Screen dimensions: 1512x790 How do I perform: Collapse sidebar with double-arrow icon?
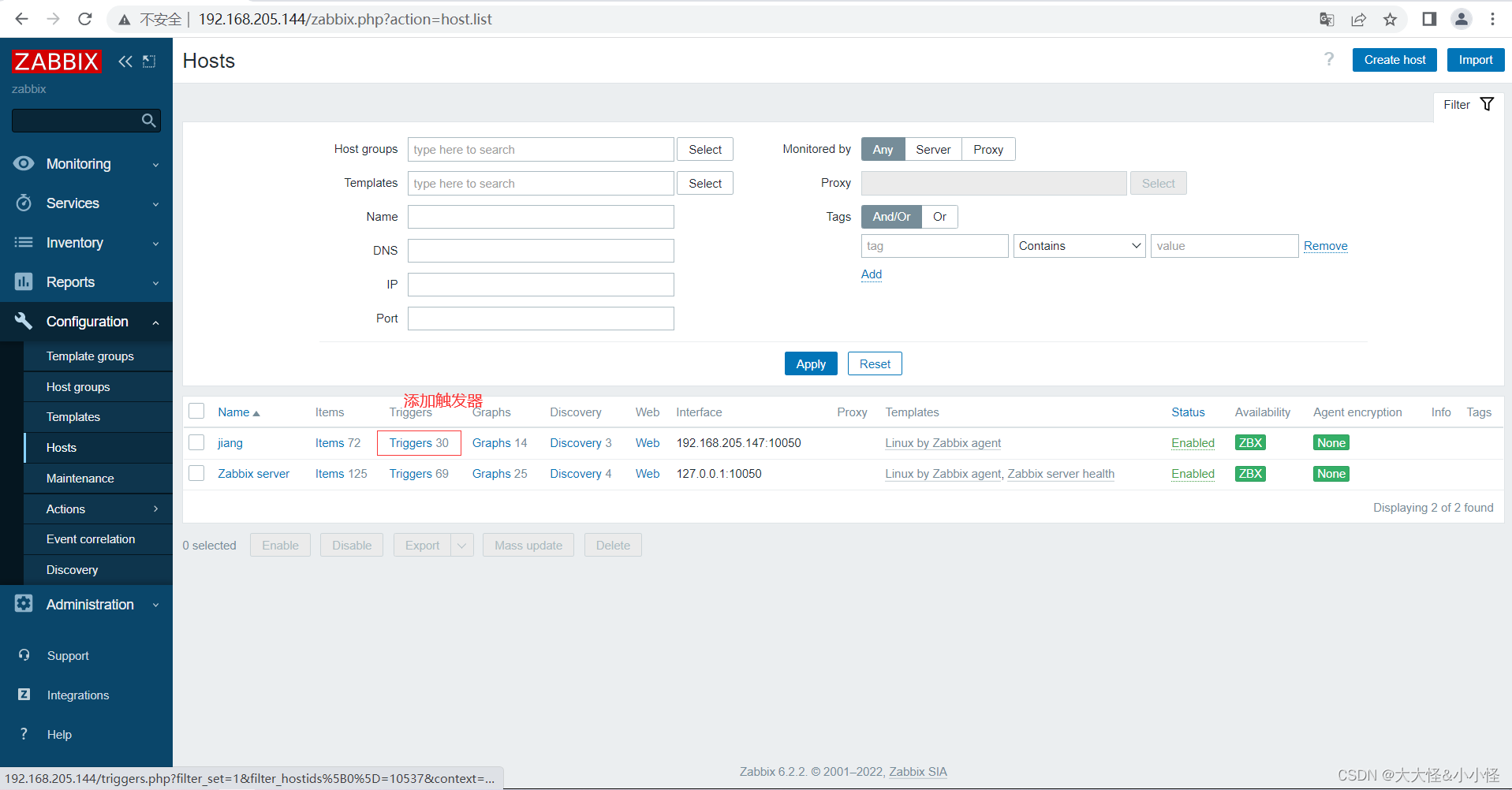point(125,61)
